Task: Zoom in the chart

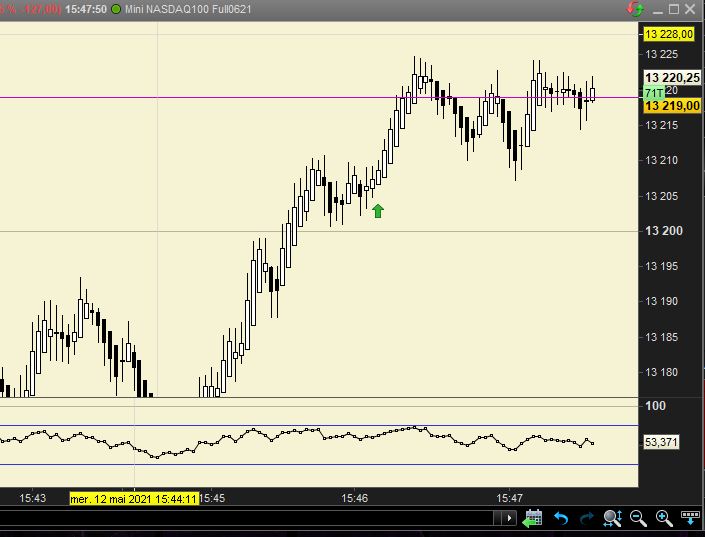Action: (664, 519)
